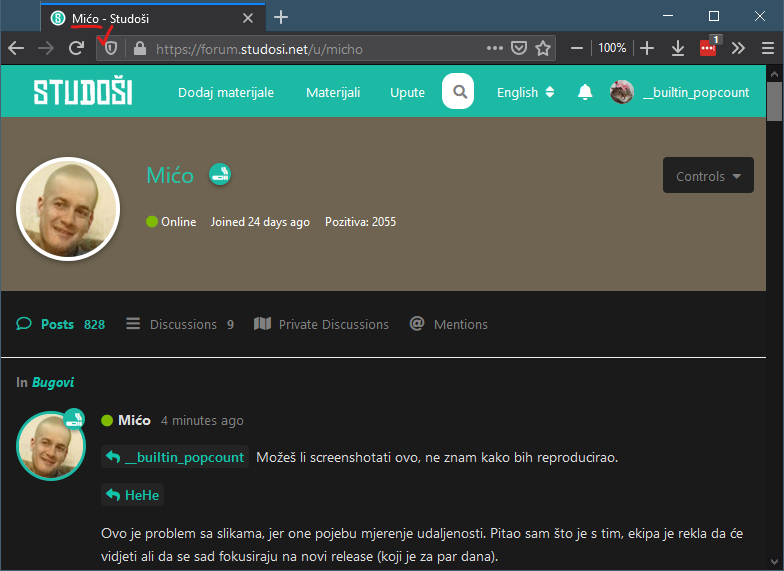This screenshot has width=784, height=571.
Task: Open English language dropdown
Action: [525, 92]
